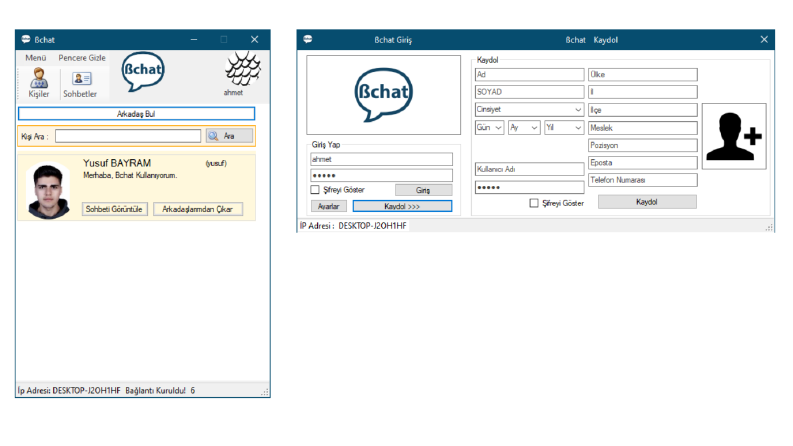Click the (yusuf) username label
793x446 pixels.
(216, 163)
